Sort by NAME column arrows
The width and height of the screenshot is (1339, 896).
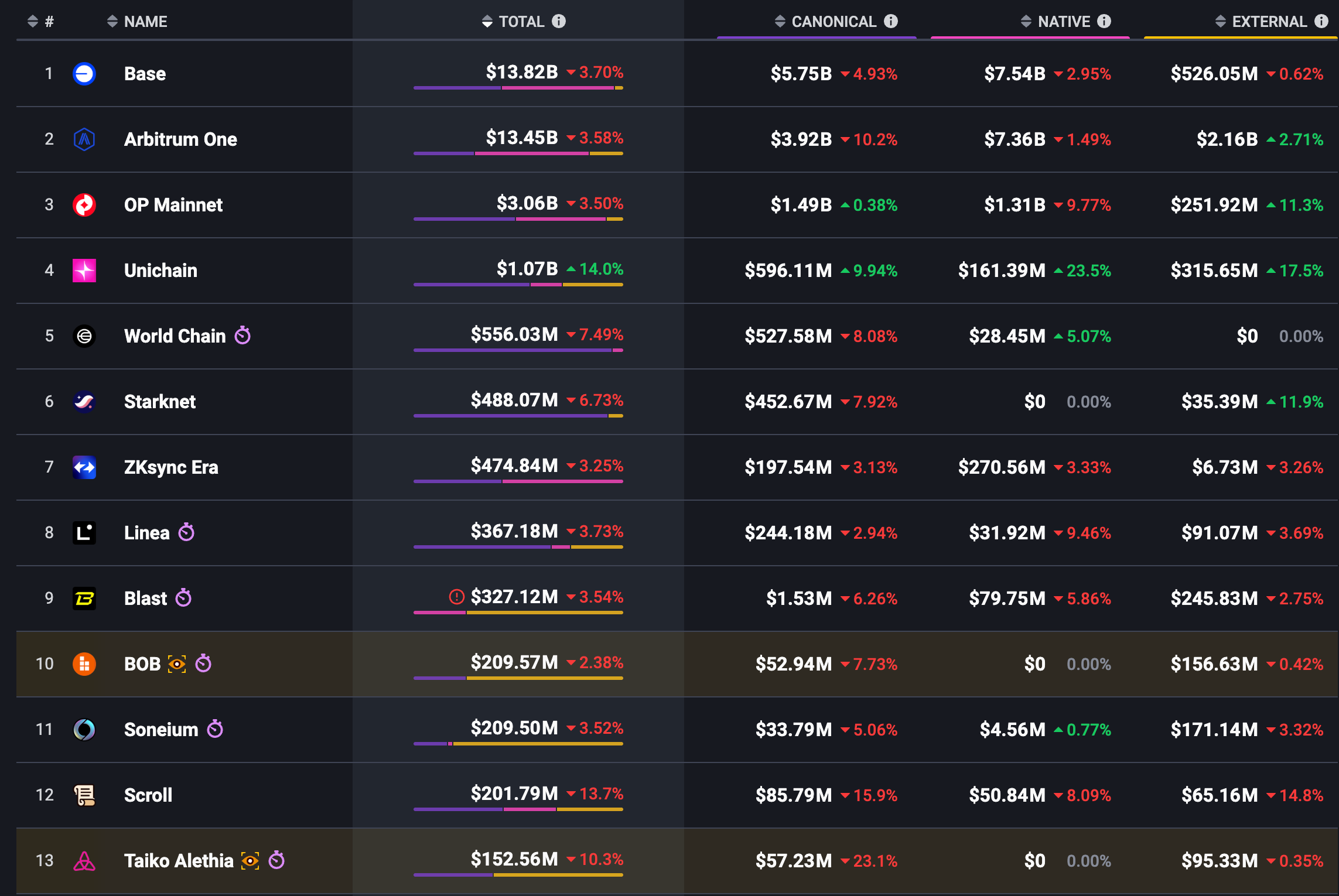(x=112, y=22)
